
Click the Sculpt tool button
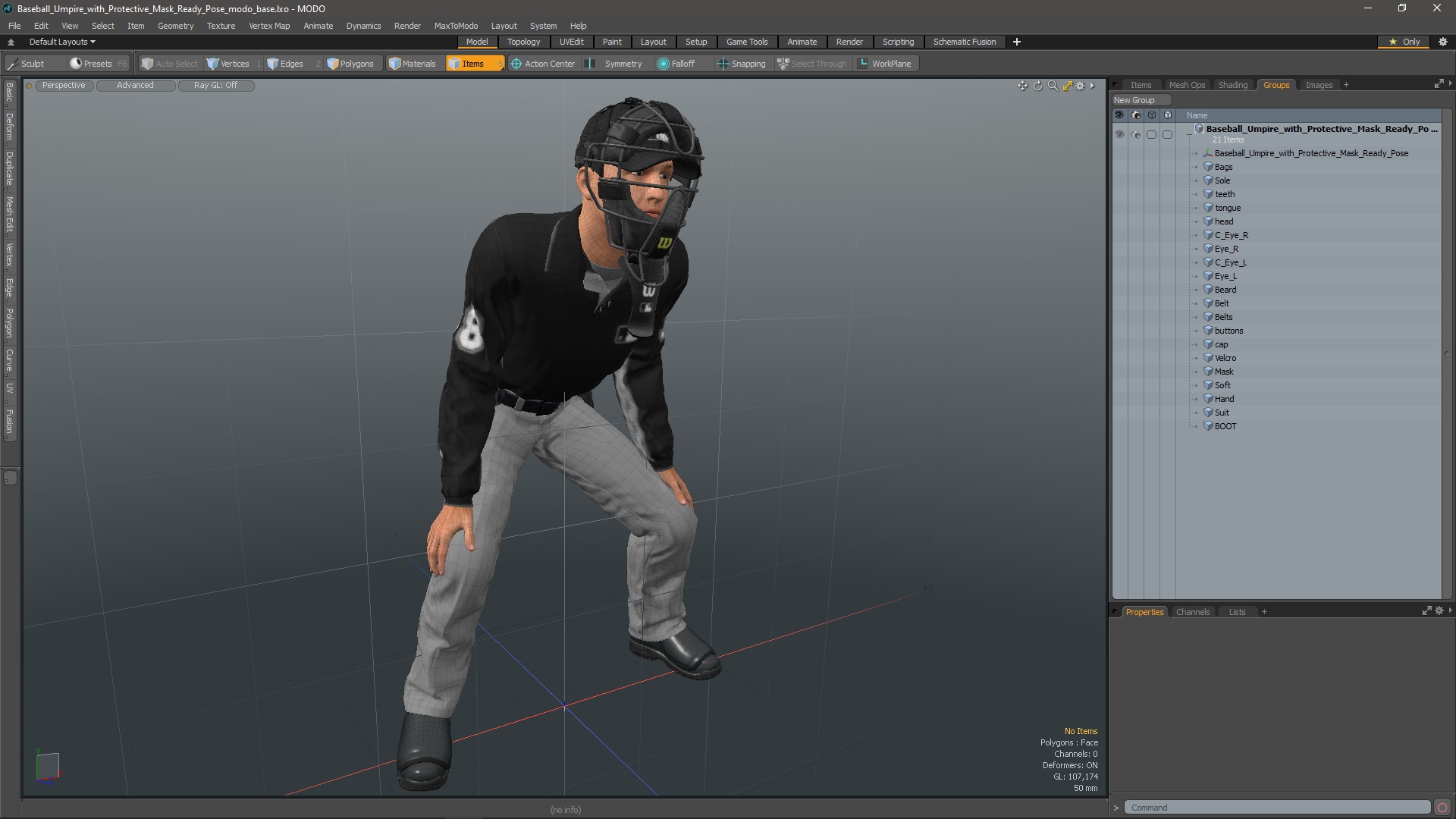[27, 64]
